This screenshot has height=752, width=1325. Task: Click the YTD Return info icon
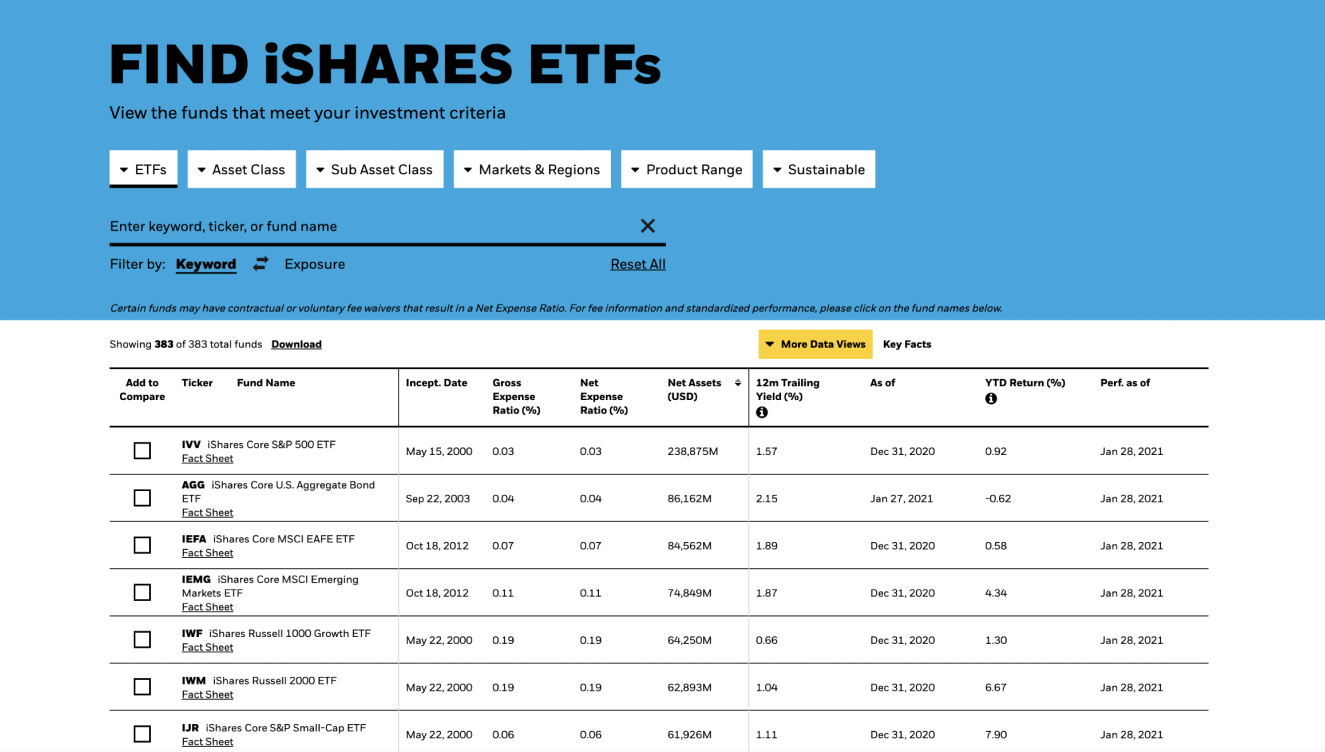(991, 399)
